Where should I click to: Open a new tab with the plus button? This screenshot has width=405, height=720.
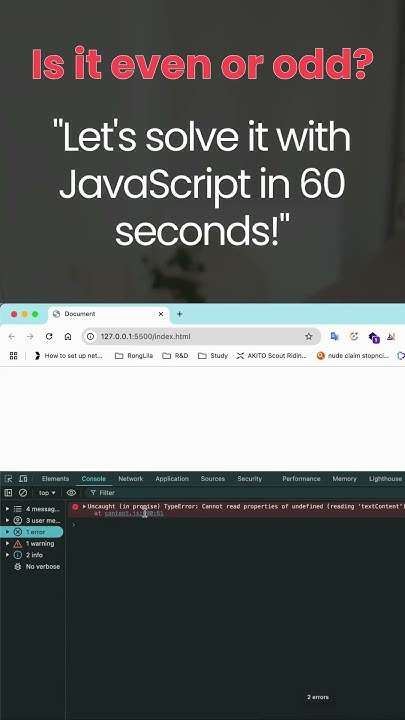180,314
